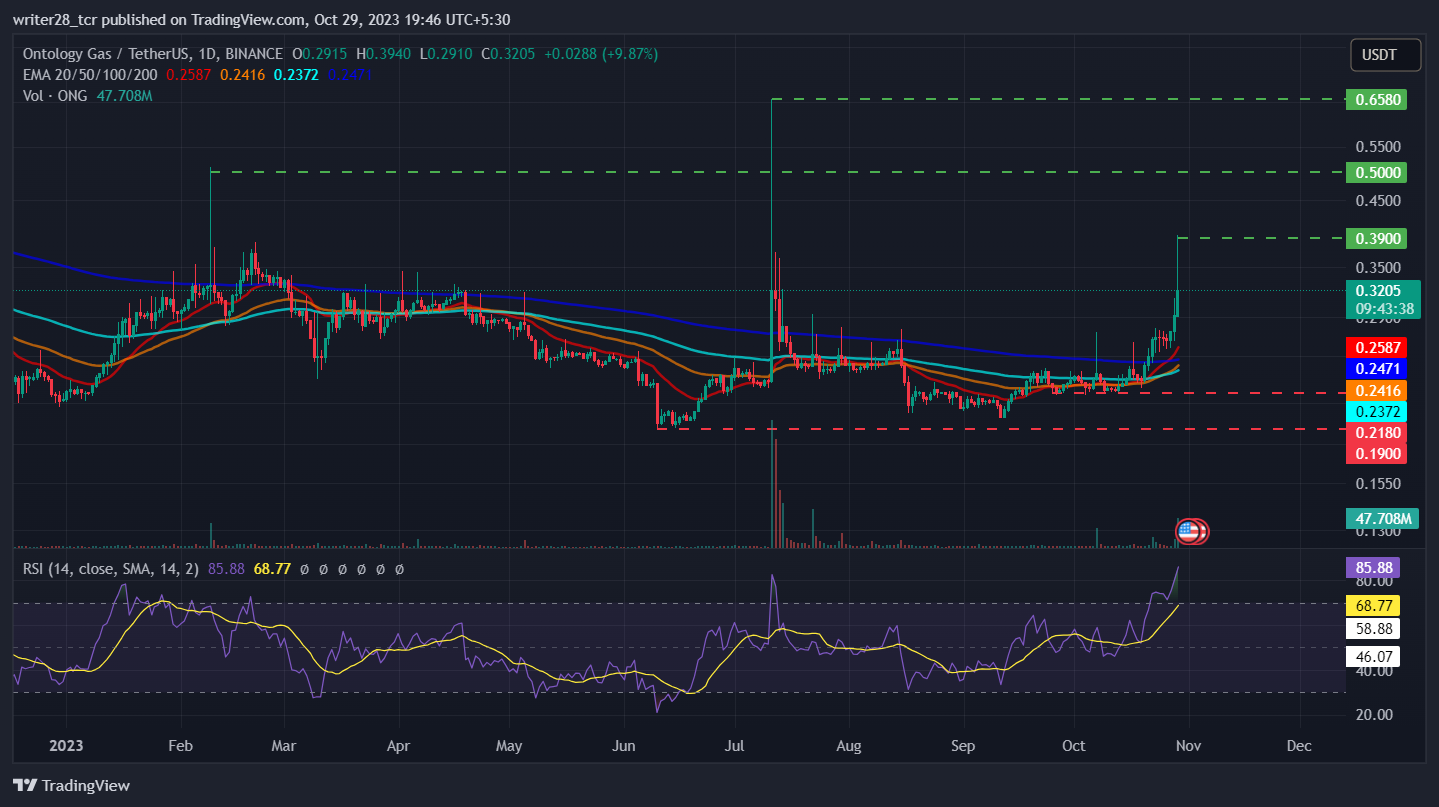Viewport: 1439px width, 807px height.
Task: Click the green 0.3900 price axis label
Action: tap(1376, 238)
